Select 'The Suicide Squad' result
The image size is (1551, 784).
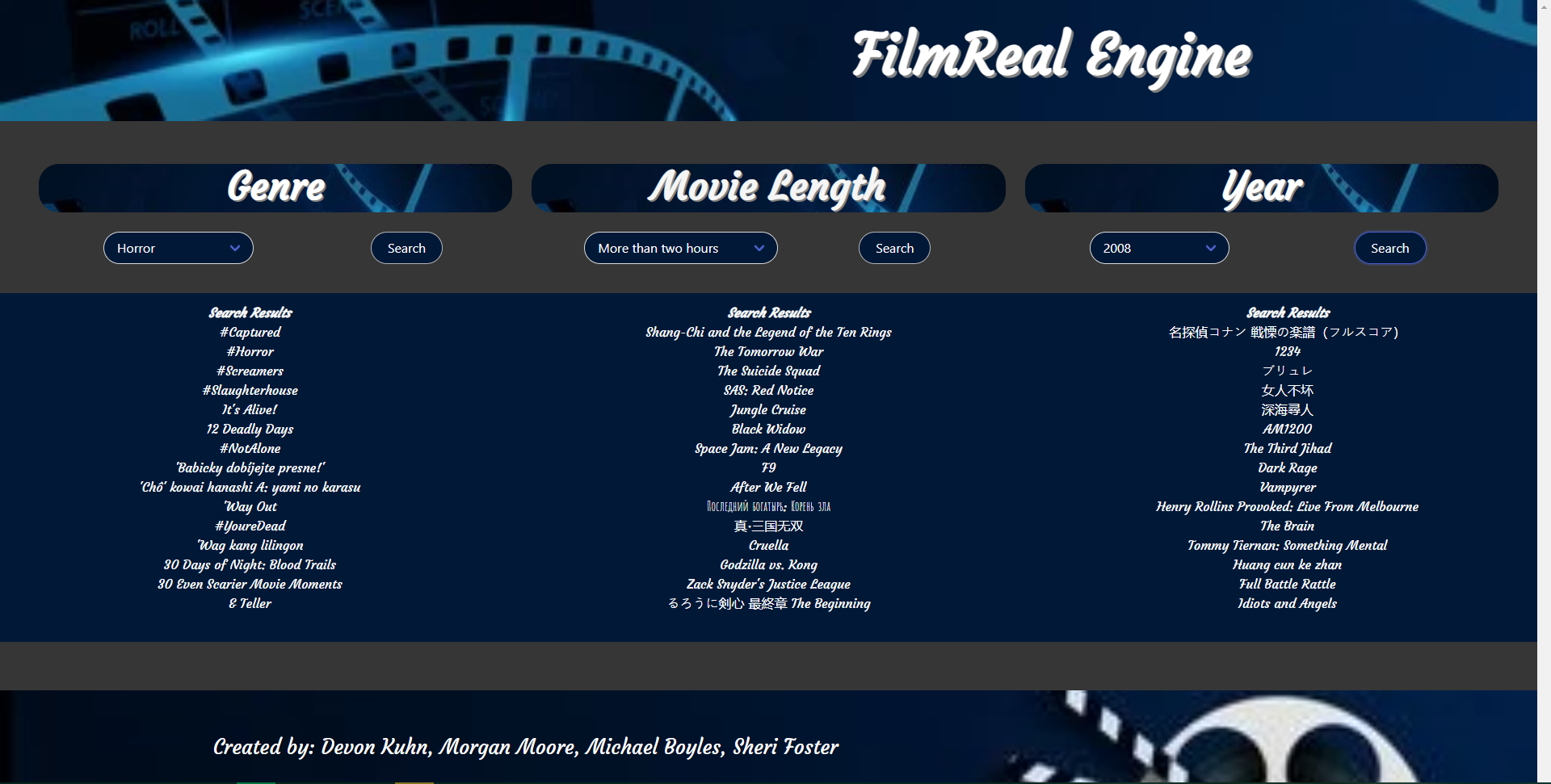(769, 371)
